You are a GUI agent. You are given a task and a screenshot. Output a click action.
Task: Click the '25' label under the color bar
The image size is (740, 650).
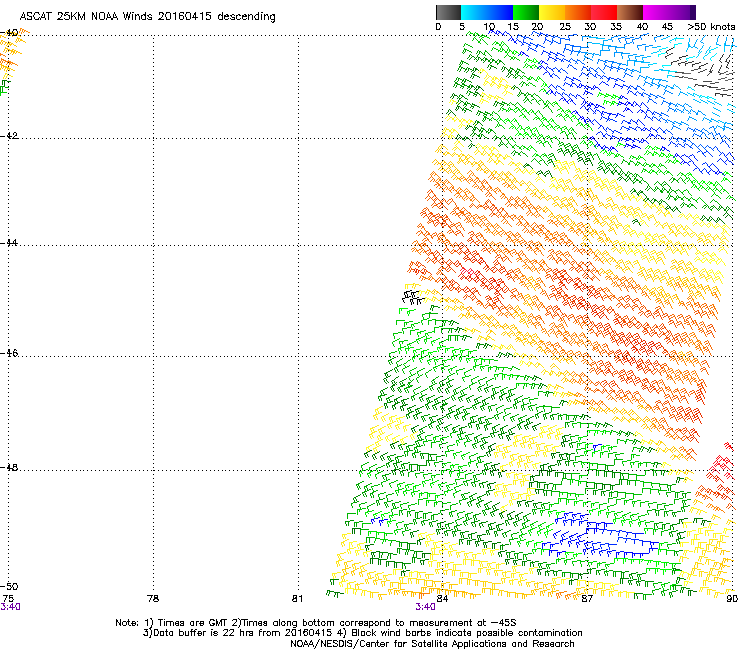[x=565, y=27]
